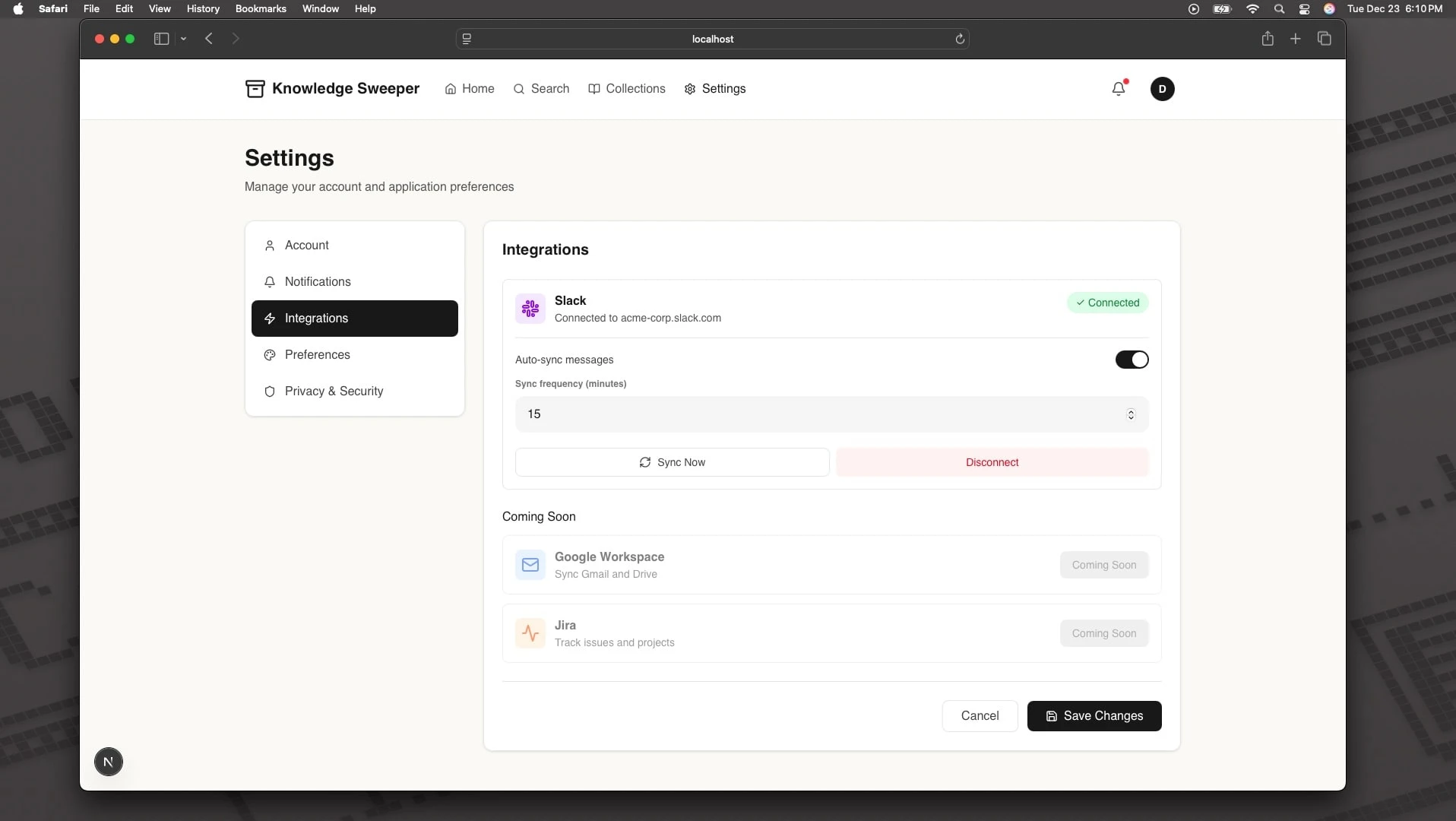Image resolution: width=1456 pixels, height=821 pixels.
Task: Click the 'Connected to acme-corp.slack.com' text
Action: click(638, 319)
